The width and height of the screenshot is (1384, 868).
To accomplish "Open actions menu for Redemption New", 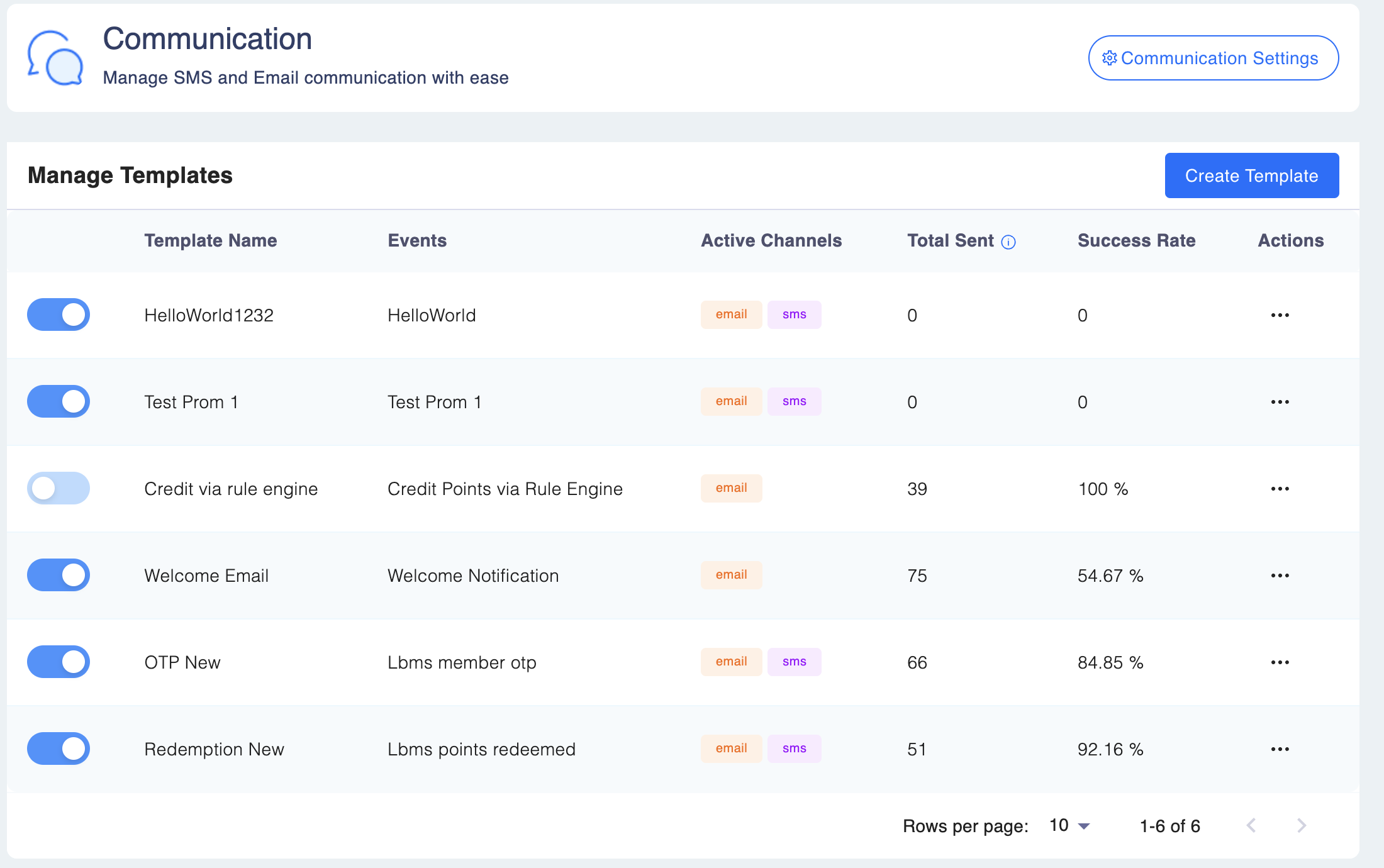I will coord(1280,749).
